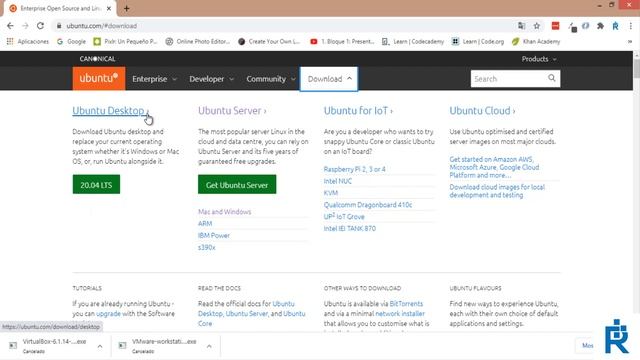This screenshot has width=640, height=360.
Task: Open the Ubuntu Server heading link
Action: pyautogui.click(x=232, y=111)
